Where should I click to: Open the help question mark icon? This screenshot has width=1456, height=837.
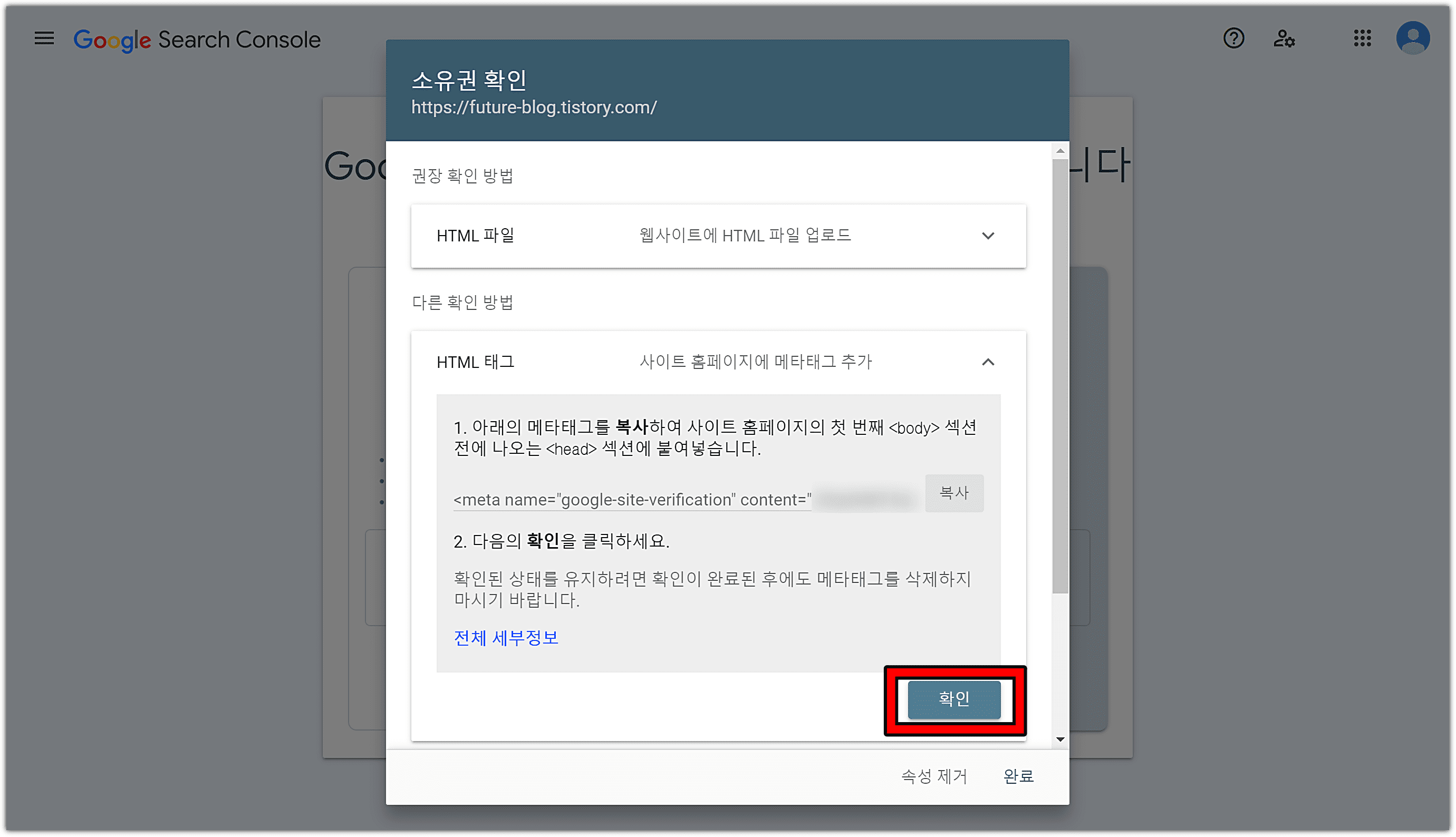1233,38
